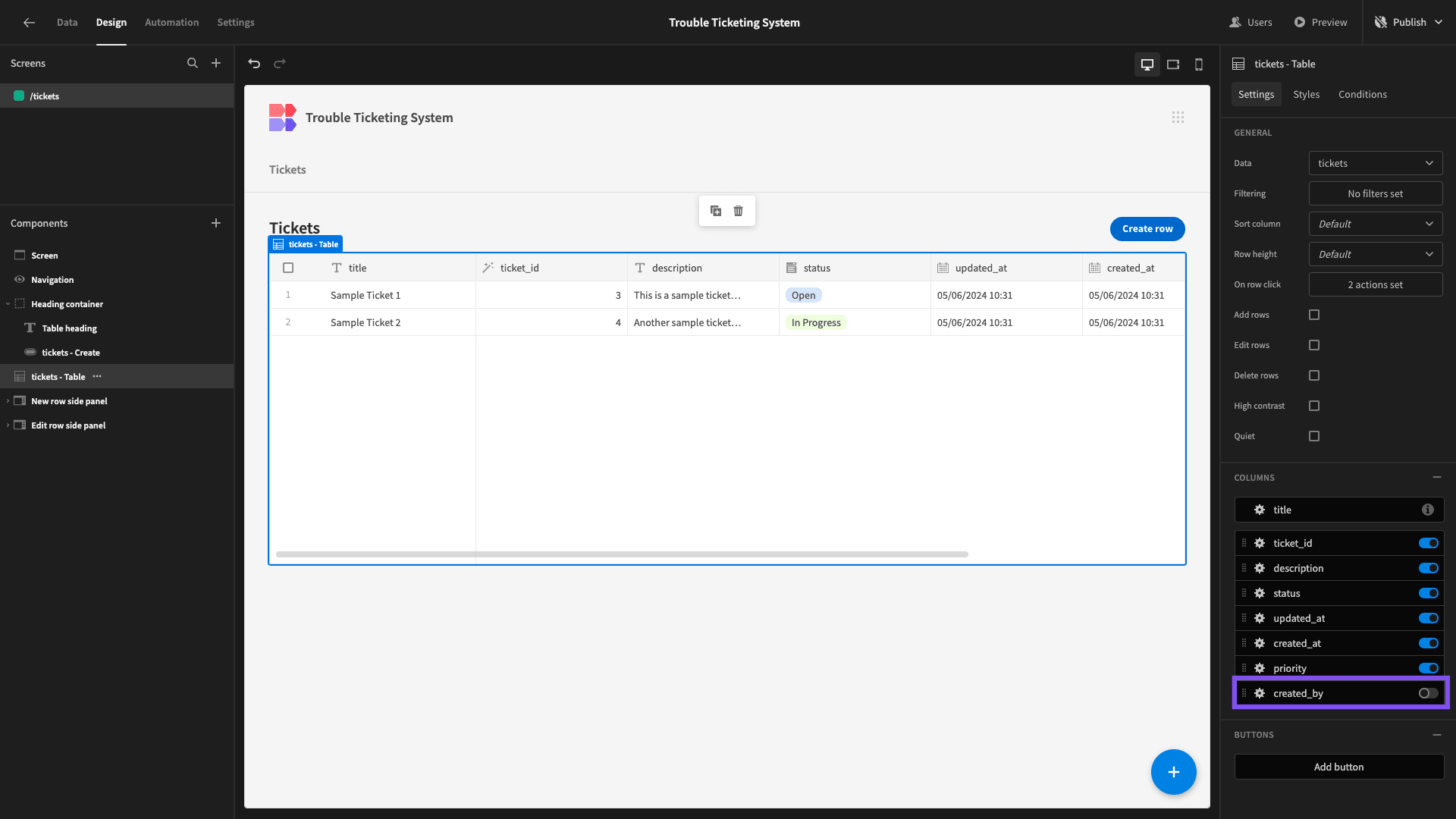Check the High contrast option

1314,406
